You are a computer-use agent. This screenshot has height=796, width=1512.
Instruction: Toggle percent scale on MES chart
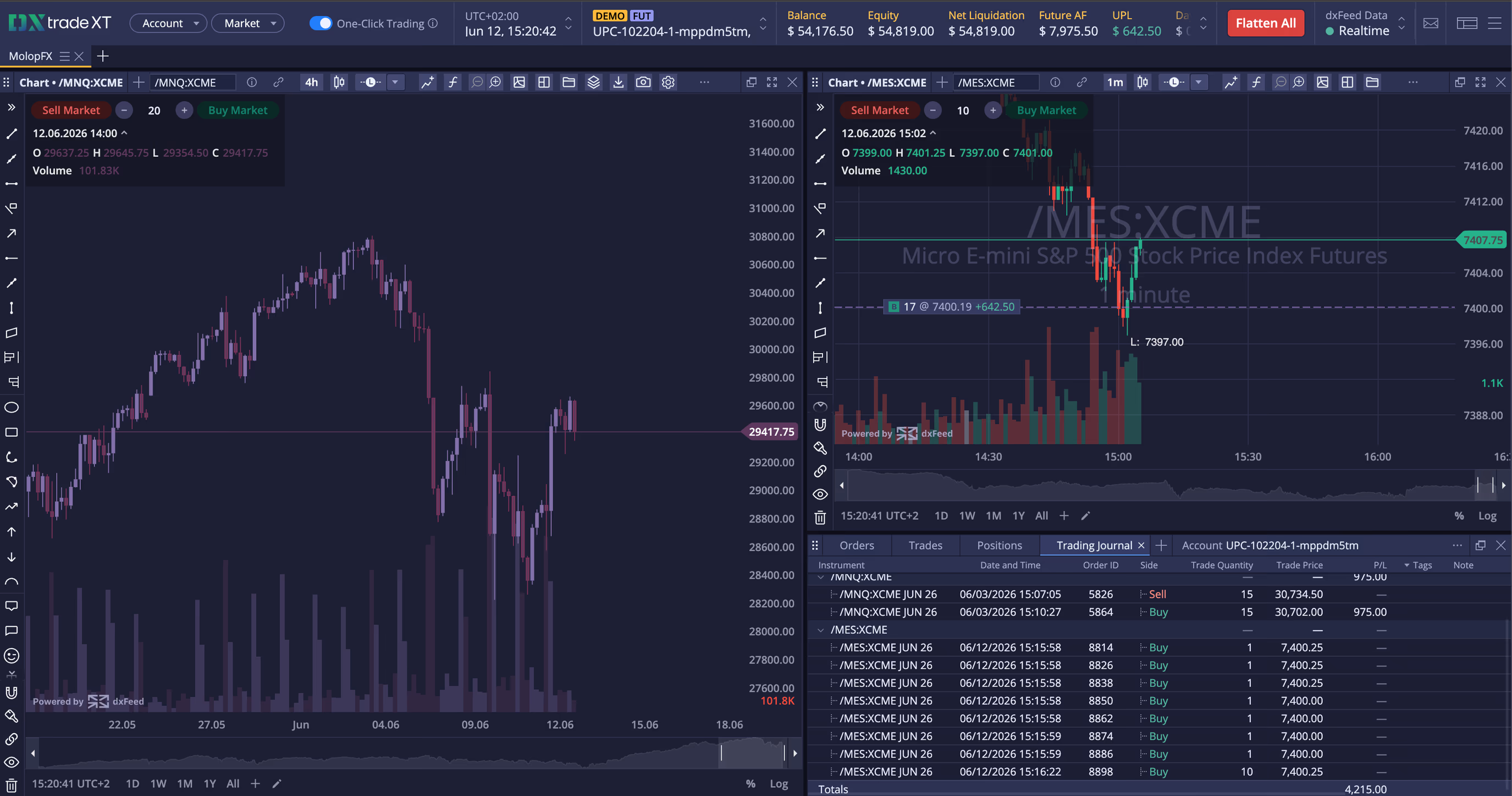(1459, 516)
